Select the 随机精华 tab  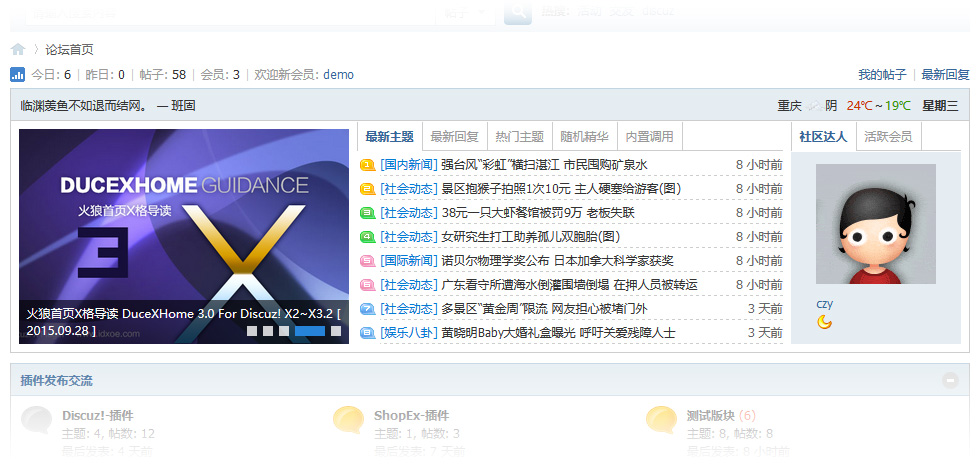(x=584, y=137)
